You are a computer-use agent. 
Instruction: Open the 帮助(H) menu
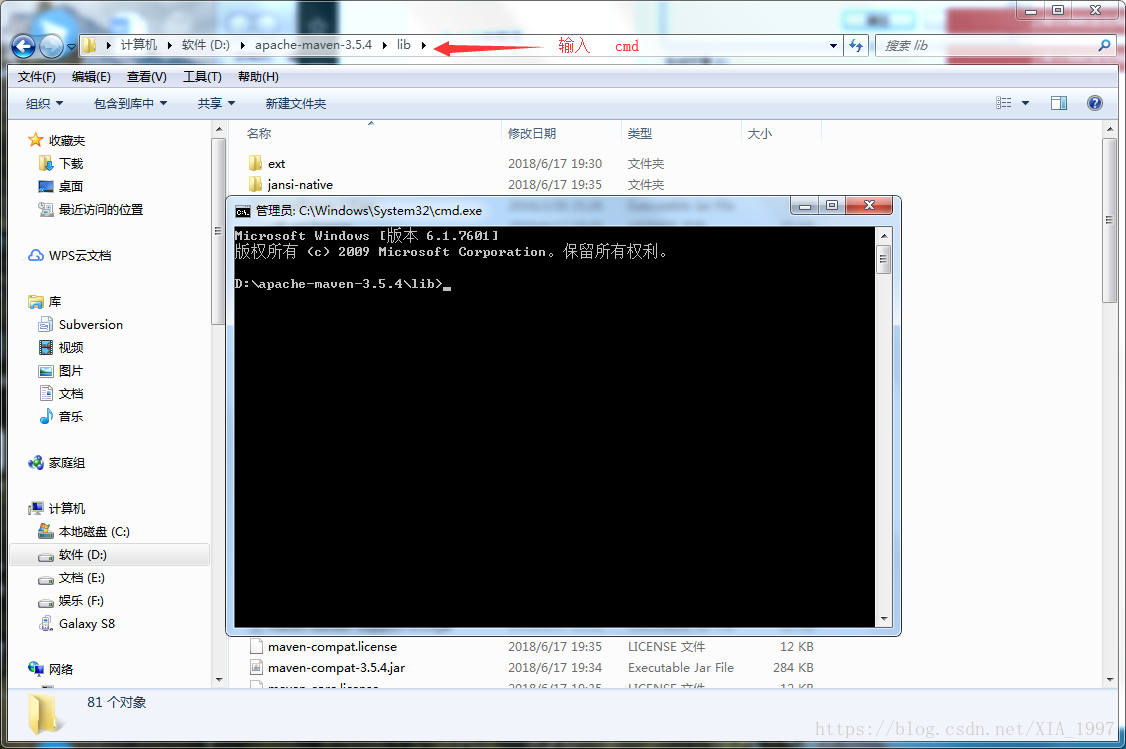click(258, 77)
